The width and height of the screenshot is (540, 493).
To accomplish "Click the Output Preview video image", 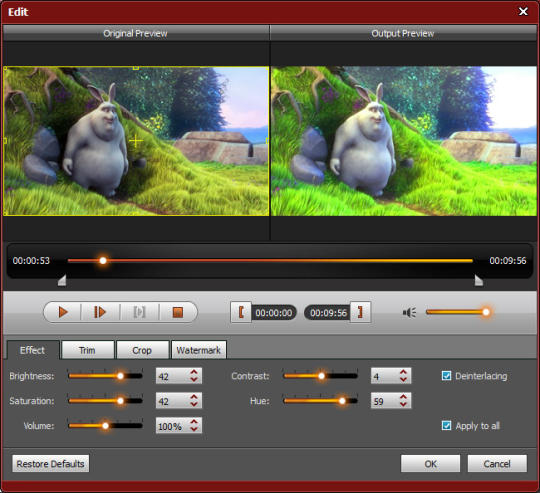I will [x=404, y=141].
